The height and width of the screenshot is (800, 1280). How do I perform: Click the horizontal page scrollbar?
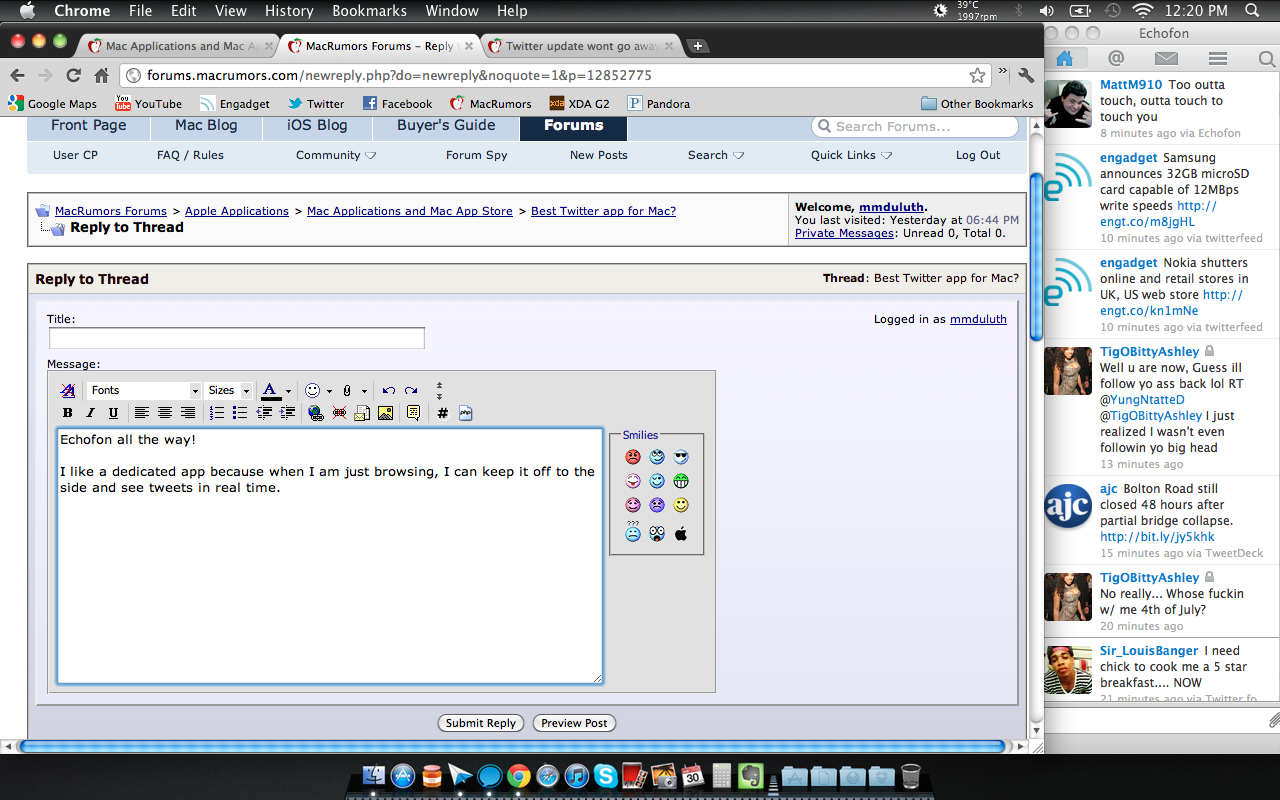click(512, 746)
